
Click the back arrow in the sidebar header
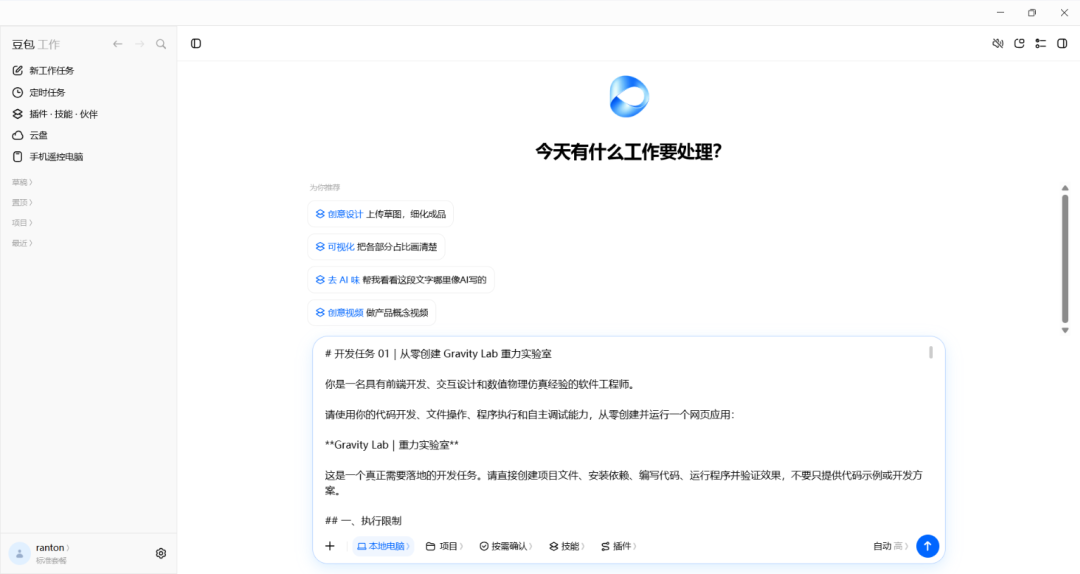(118, 44)
